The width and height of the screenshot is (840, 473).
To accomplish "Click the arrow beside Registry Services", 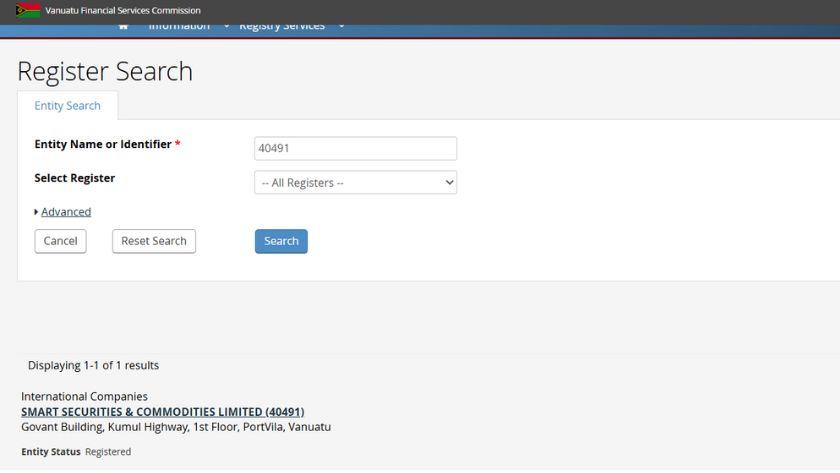I will click(342, 27).
